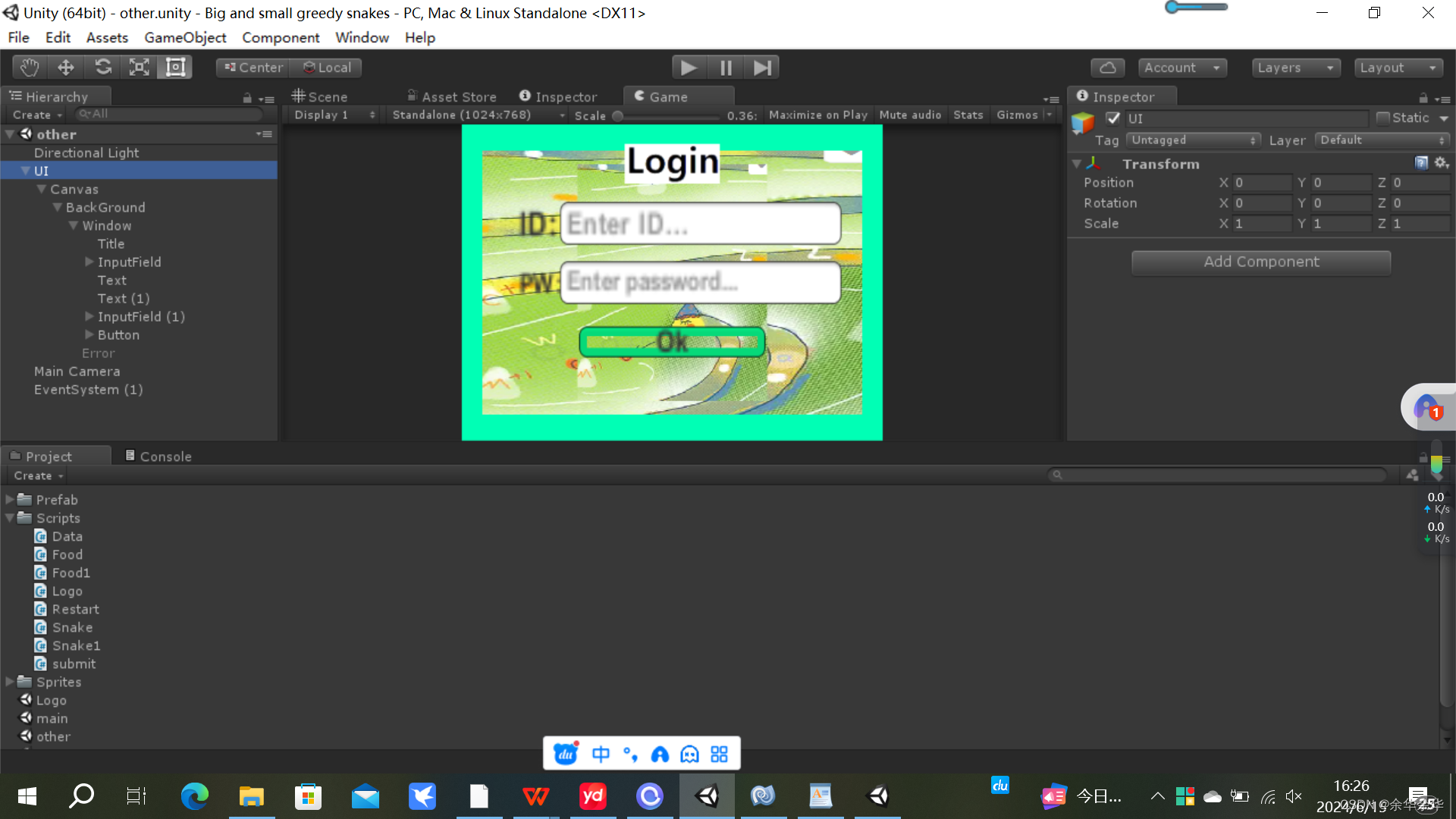The image size is (1456, 819).
Task: Click the Step frame button
Action: [x=762, y=67]
